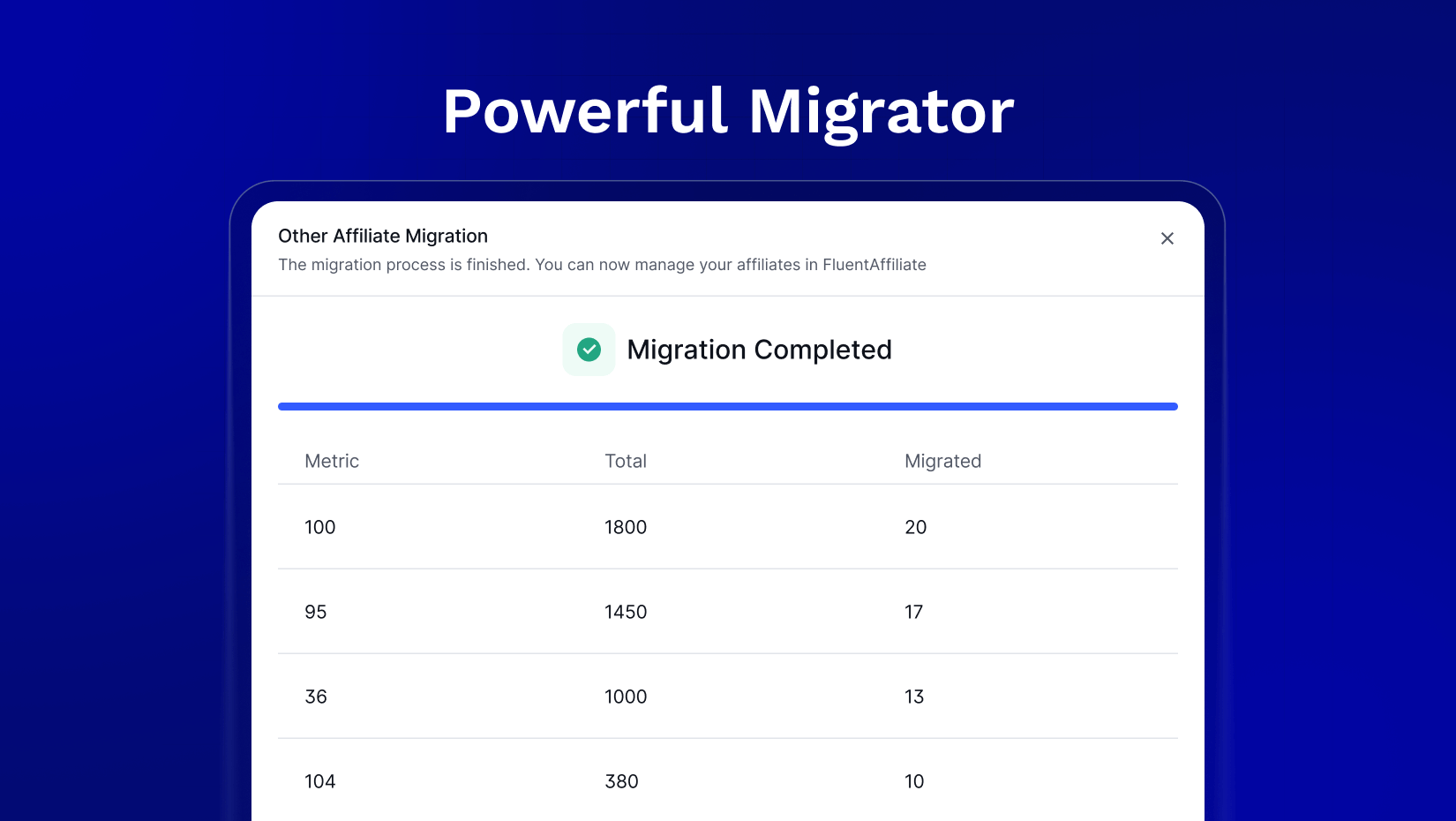The image size is (1456, 821).
Task: Click total value 1000
Action: coord(625,697)
